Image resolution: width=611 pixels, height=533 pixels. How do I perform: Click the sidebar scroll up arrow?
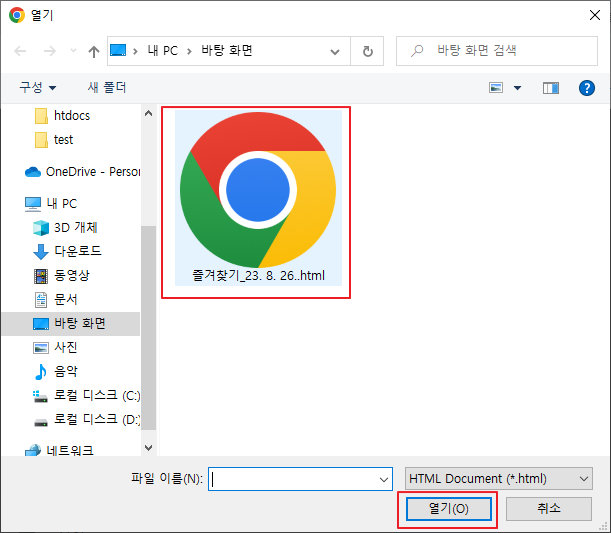[x=148, y=113]
